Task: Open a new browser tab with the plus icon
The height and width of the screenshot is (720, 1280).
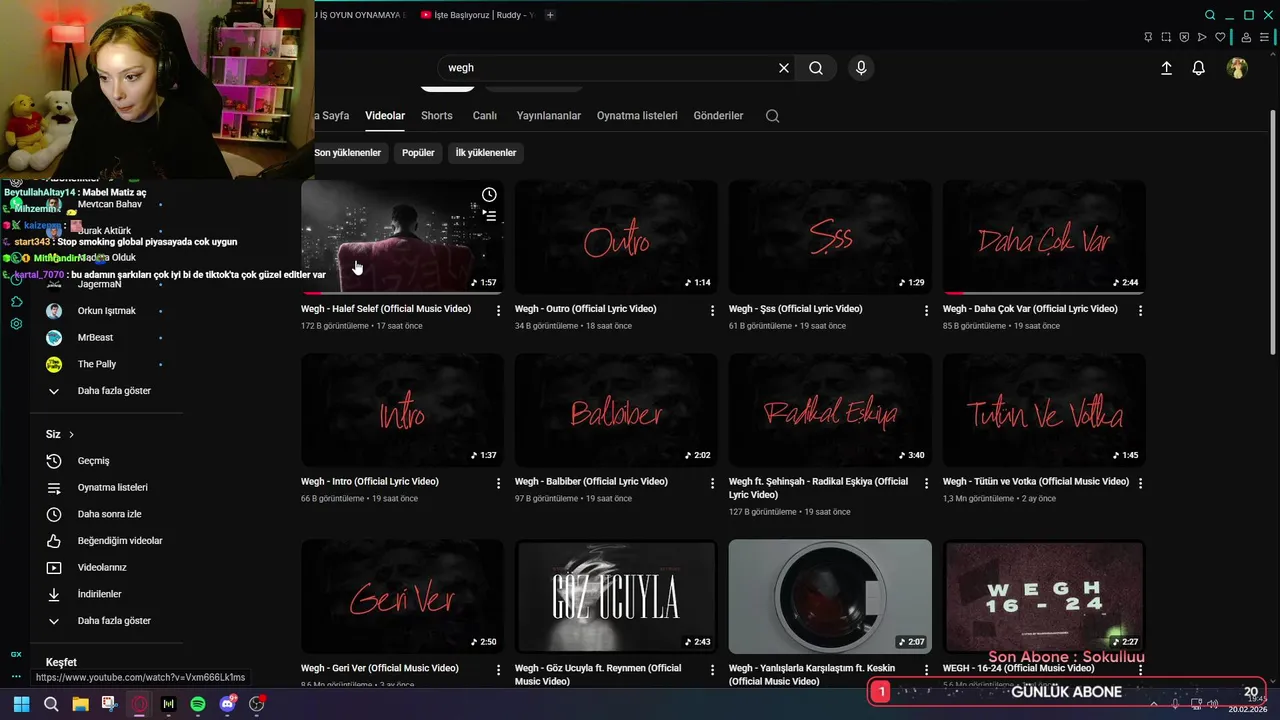Action: coord(550,15)
